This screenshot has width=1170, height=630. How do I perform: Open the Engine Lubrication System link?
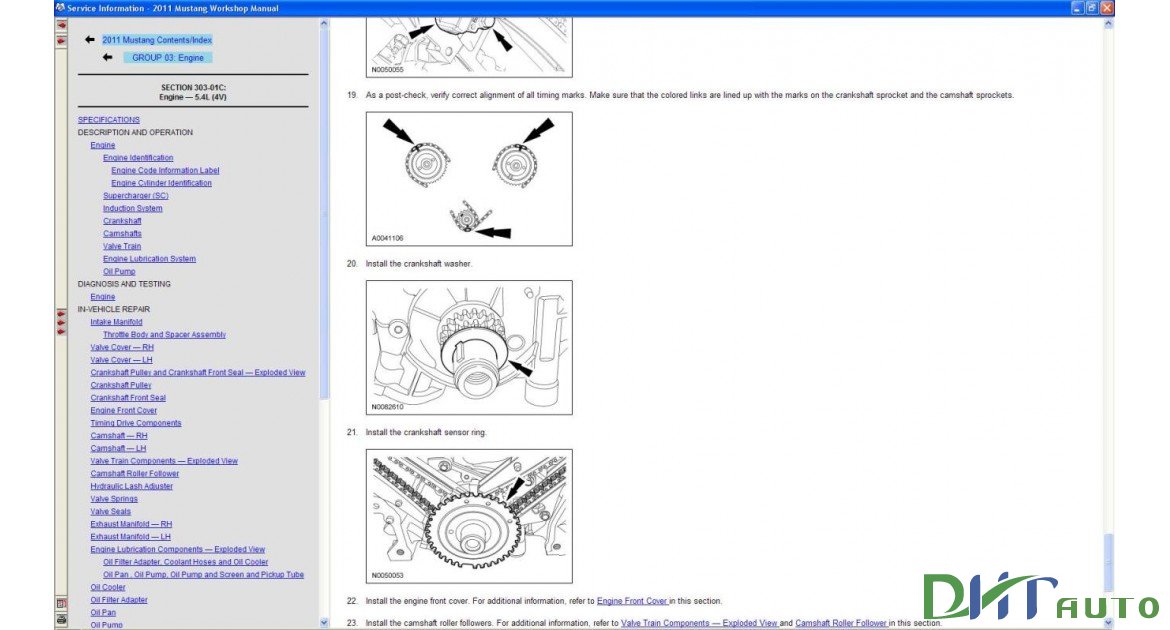point(149,259)
